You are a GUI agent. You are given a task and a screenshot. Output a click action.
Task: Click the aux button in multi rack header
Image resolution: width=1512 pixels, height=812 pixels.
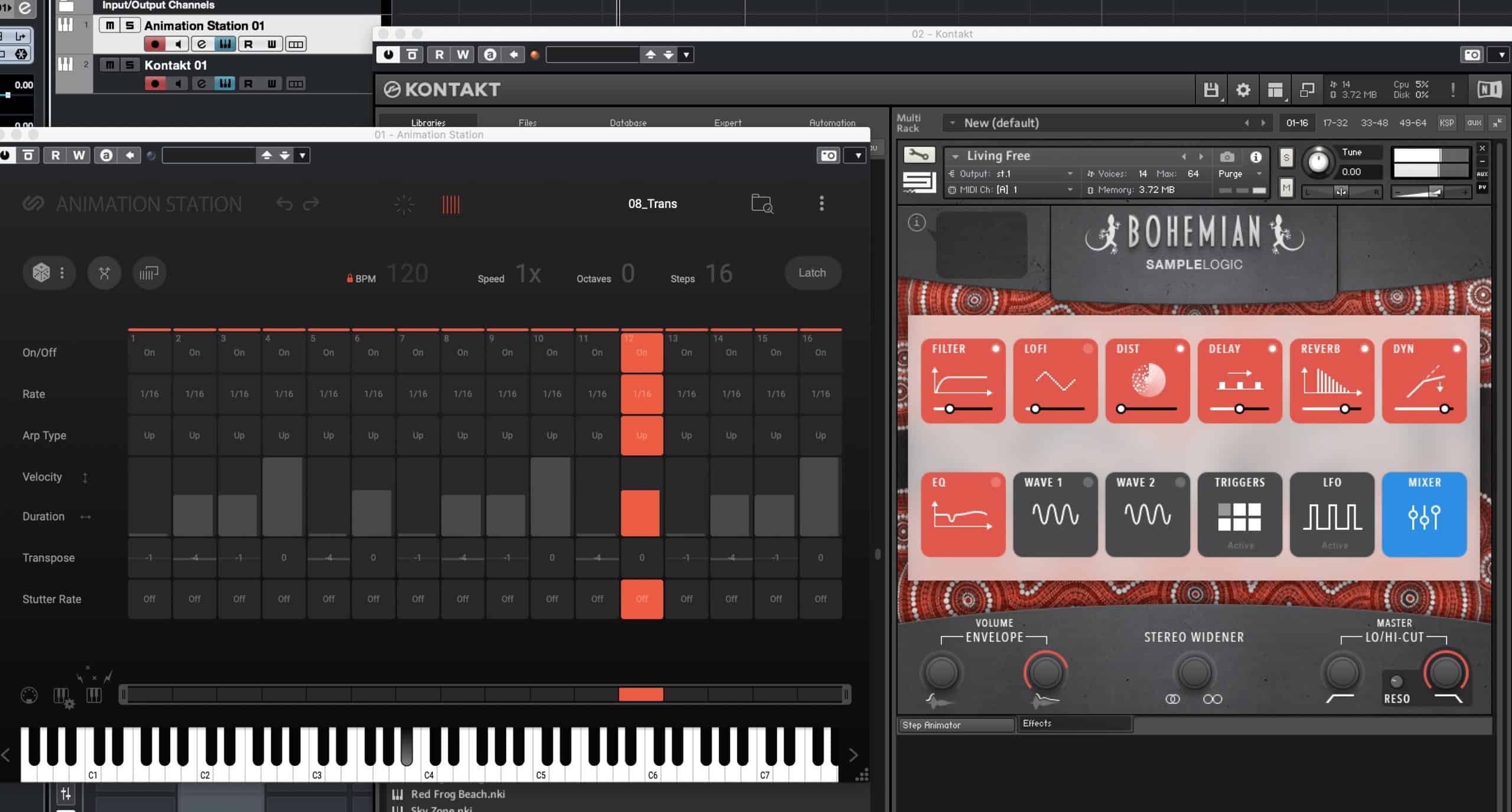pyautogui.click(x=1474, y=123)
